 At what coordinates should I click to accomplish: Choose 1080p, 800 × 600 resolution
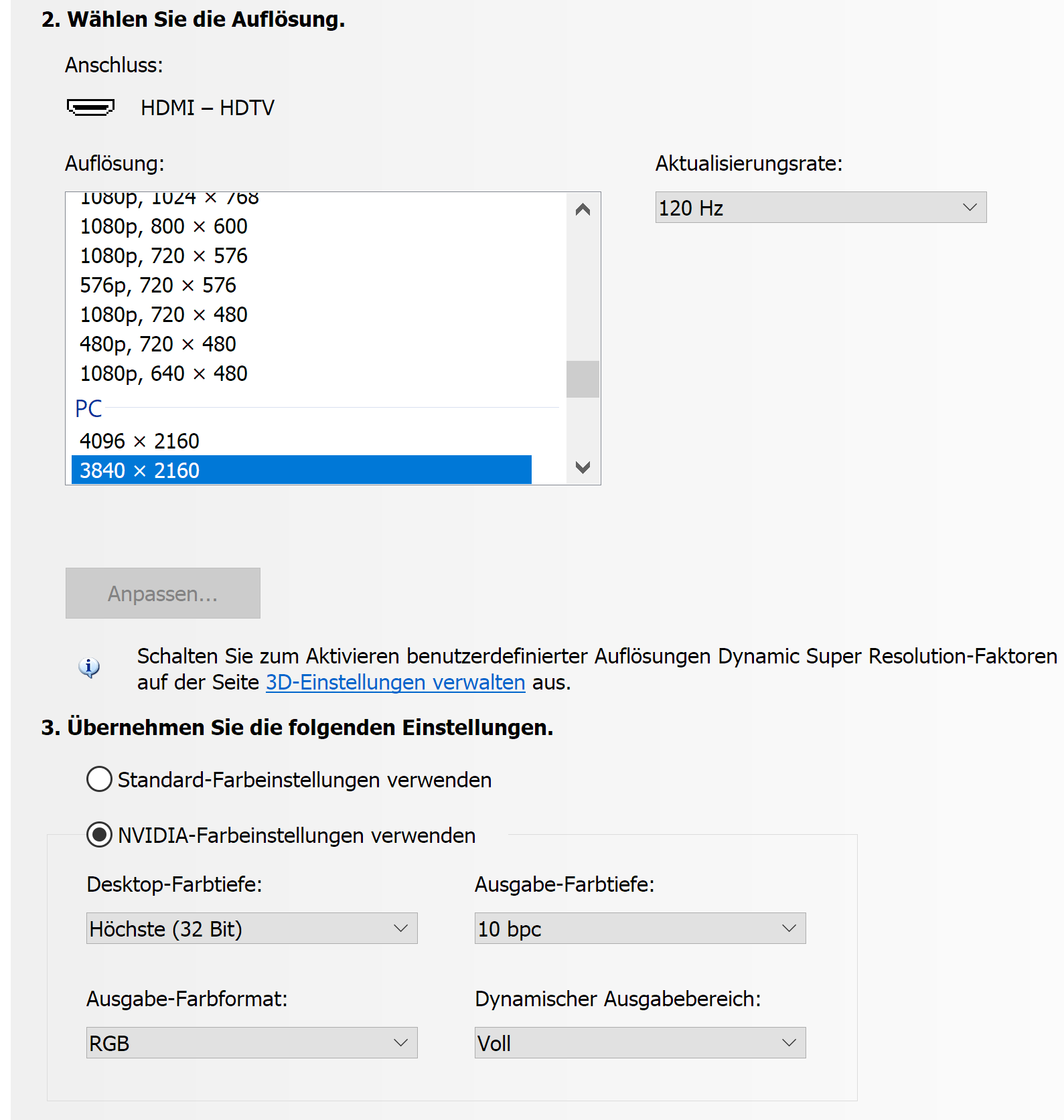[x=163, y=226]
